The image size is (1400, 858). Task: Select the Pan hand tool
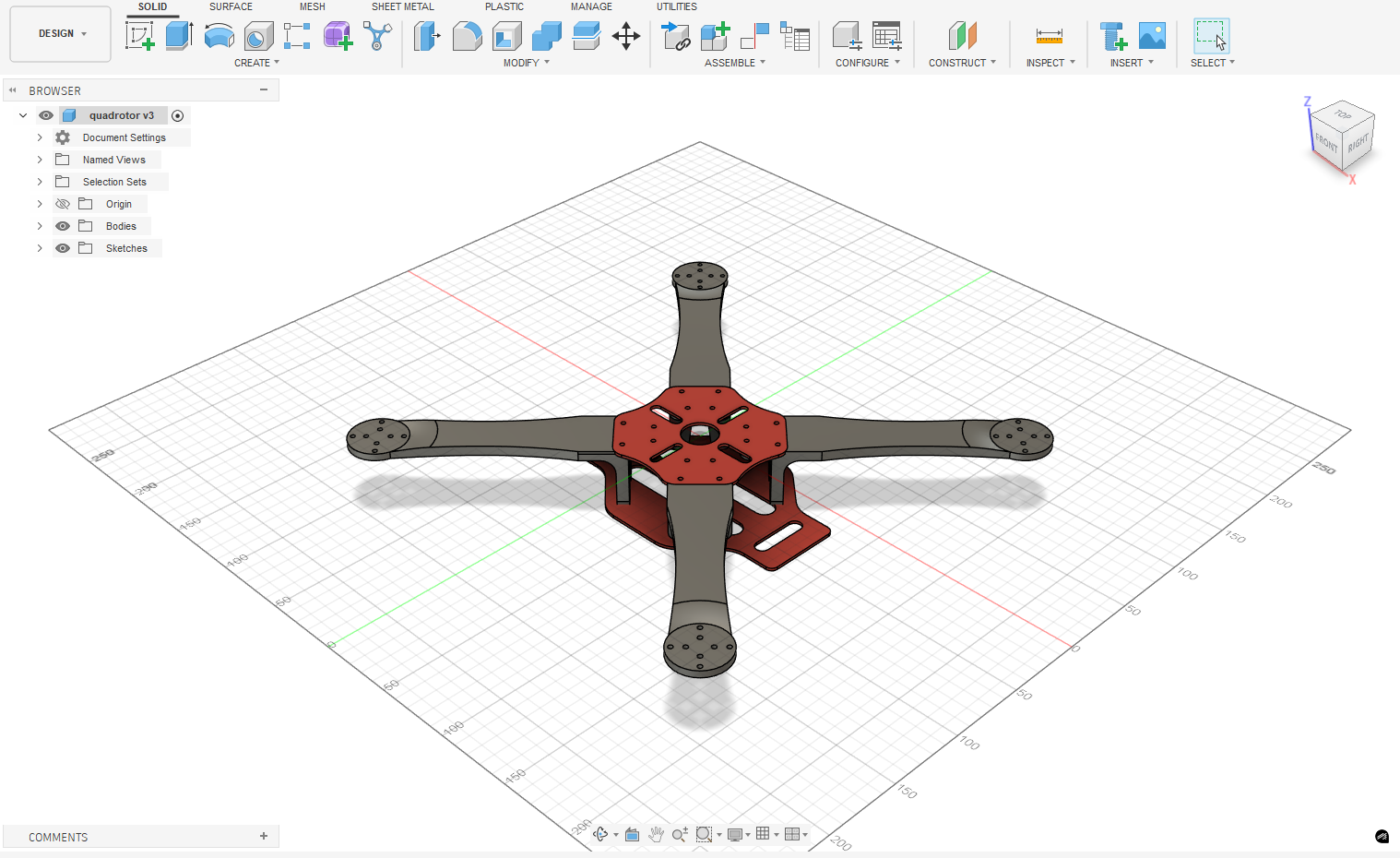point(656,835)
